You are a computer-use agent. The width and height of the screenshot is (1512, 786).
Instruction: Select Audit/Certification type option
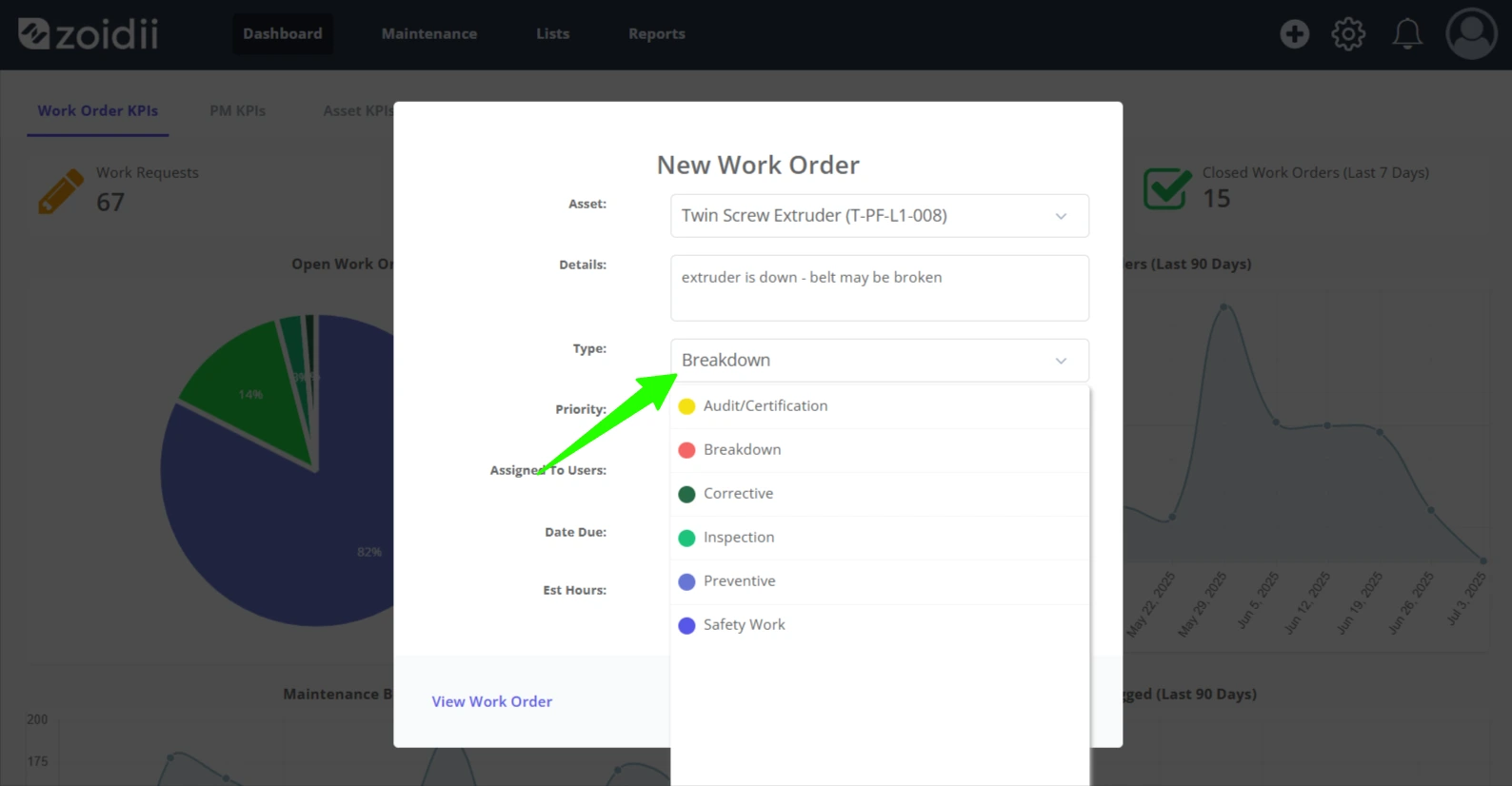point(880,406)
